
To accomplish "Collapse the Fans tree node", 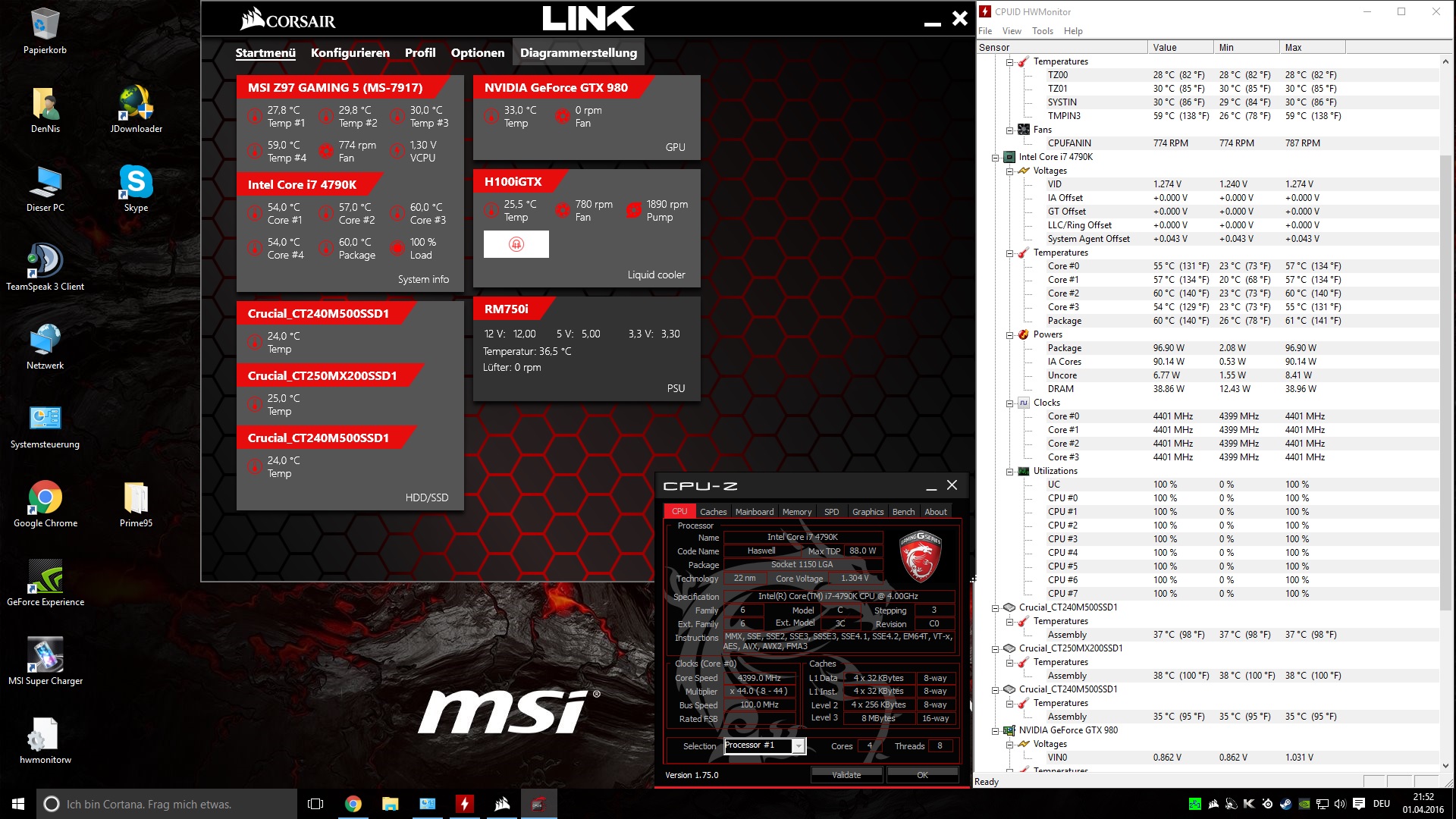I will pyautogui.click(x=1009, y=130).
